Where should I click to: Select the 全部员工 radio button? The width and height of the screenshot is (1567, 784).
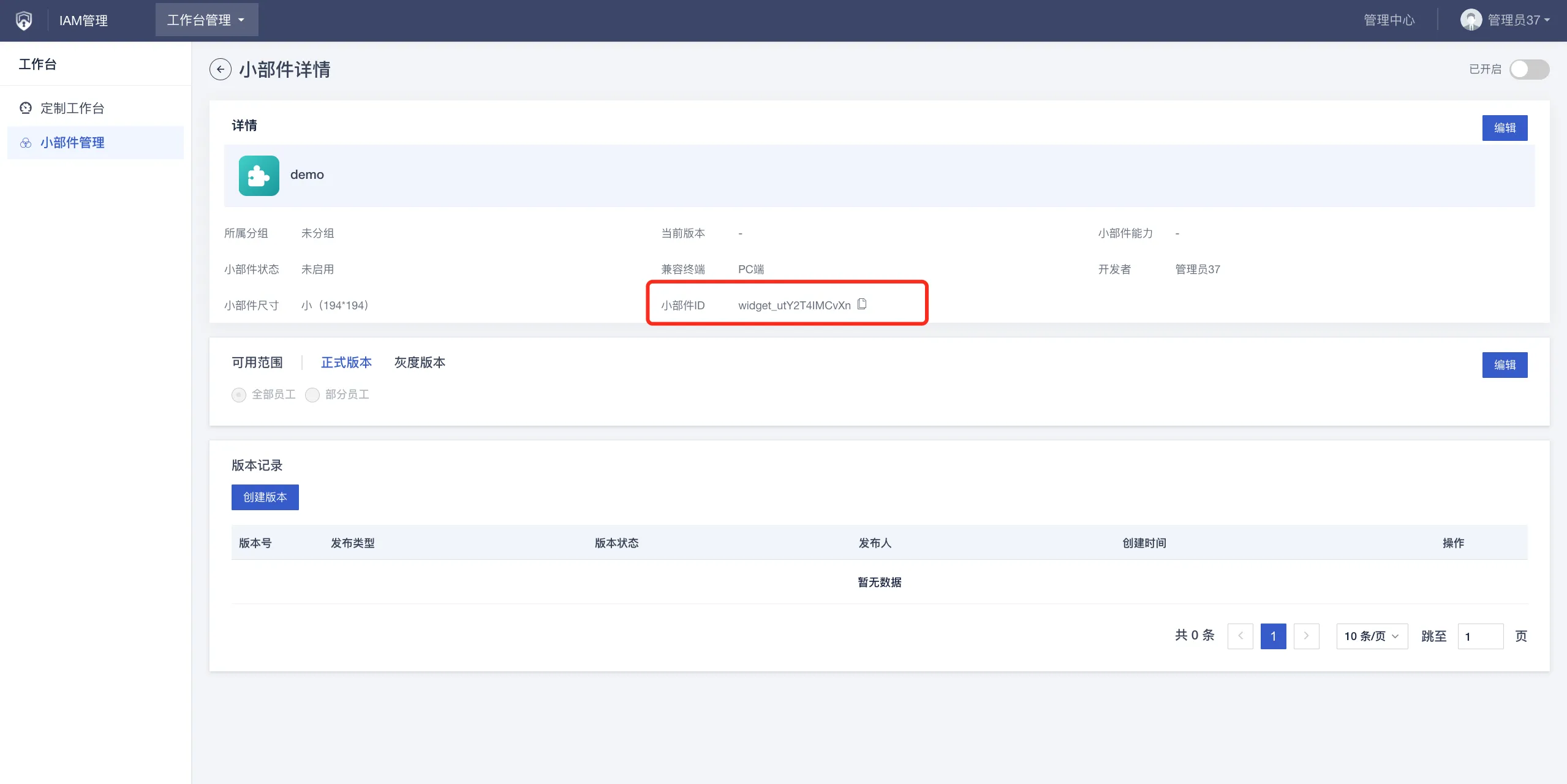click(x=239, y=395)
